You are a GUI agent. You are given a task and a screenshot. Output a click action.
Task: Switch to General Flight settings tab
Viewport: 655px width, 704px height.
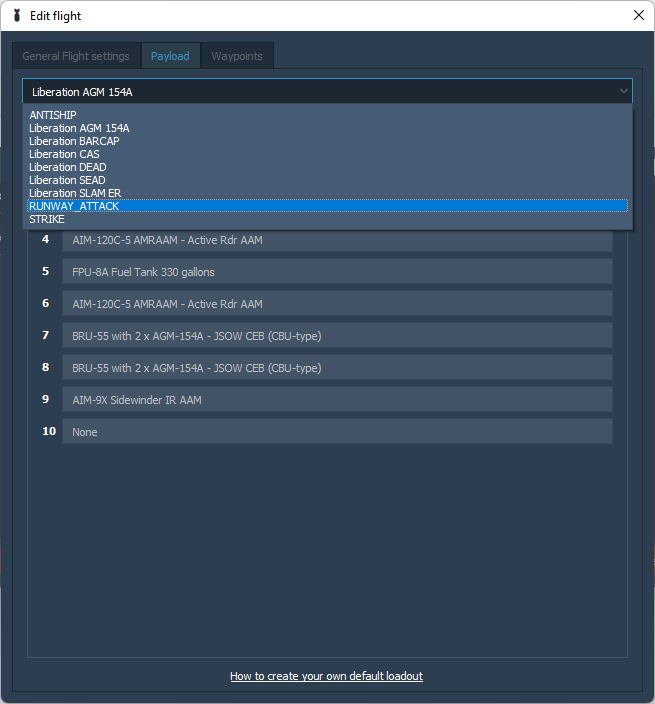(x=76, y=56)
